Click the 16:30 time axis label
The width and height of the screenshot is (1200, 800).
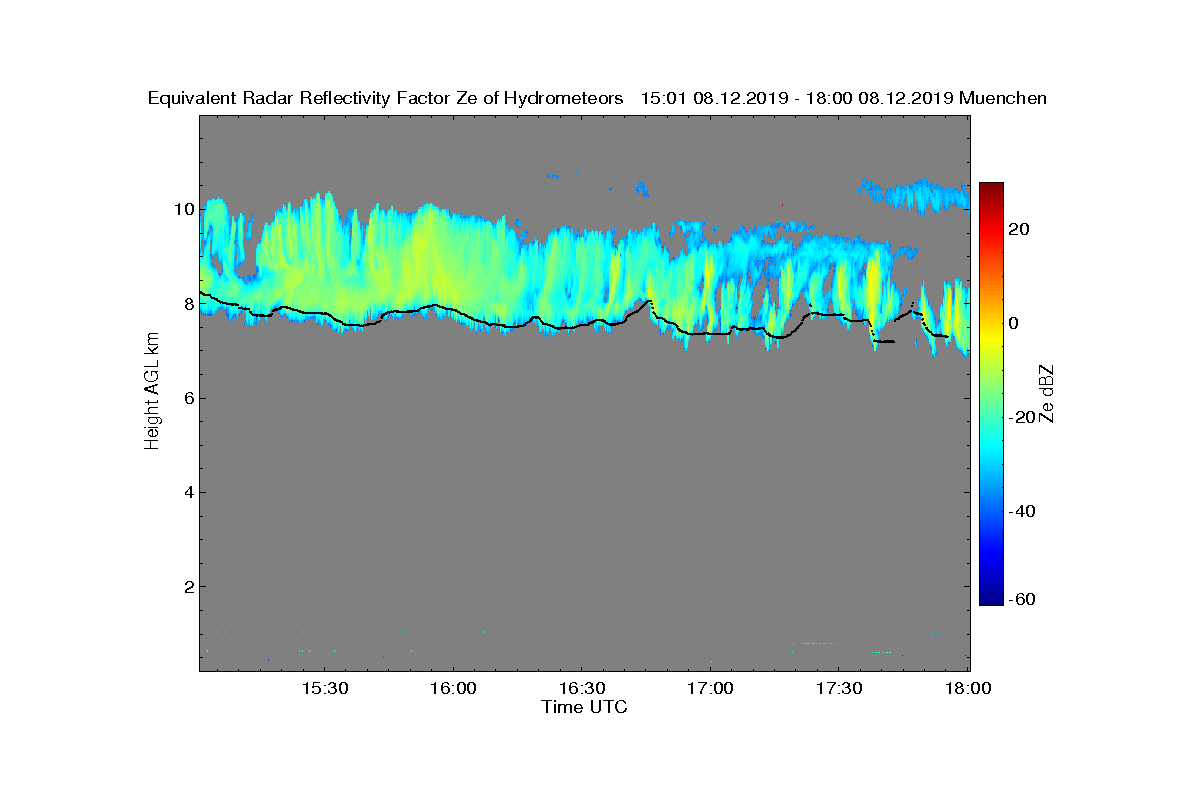[x=582, y=689]
